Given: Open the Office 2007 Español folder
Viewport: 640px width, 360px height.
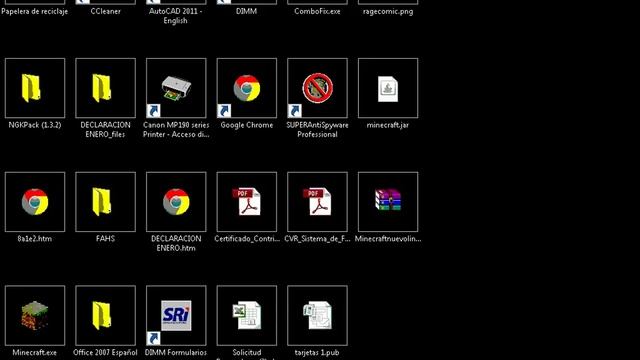Looking at the screenshot, I should tap(105, 316).
